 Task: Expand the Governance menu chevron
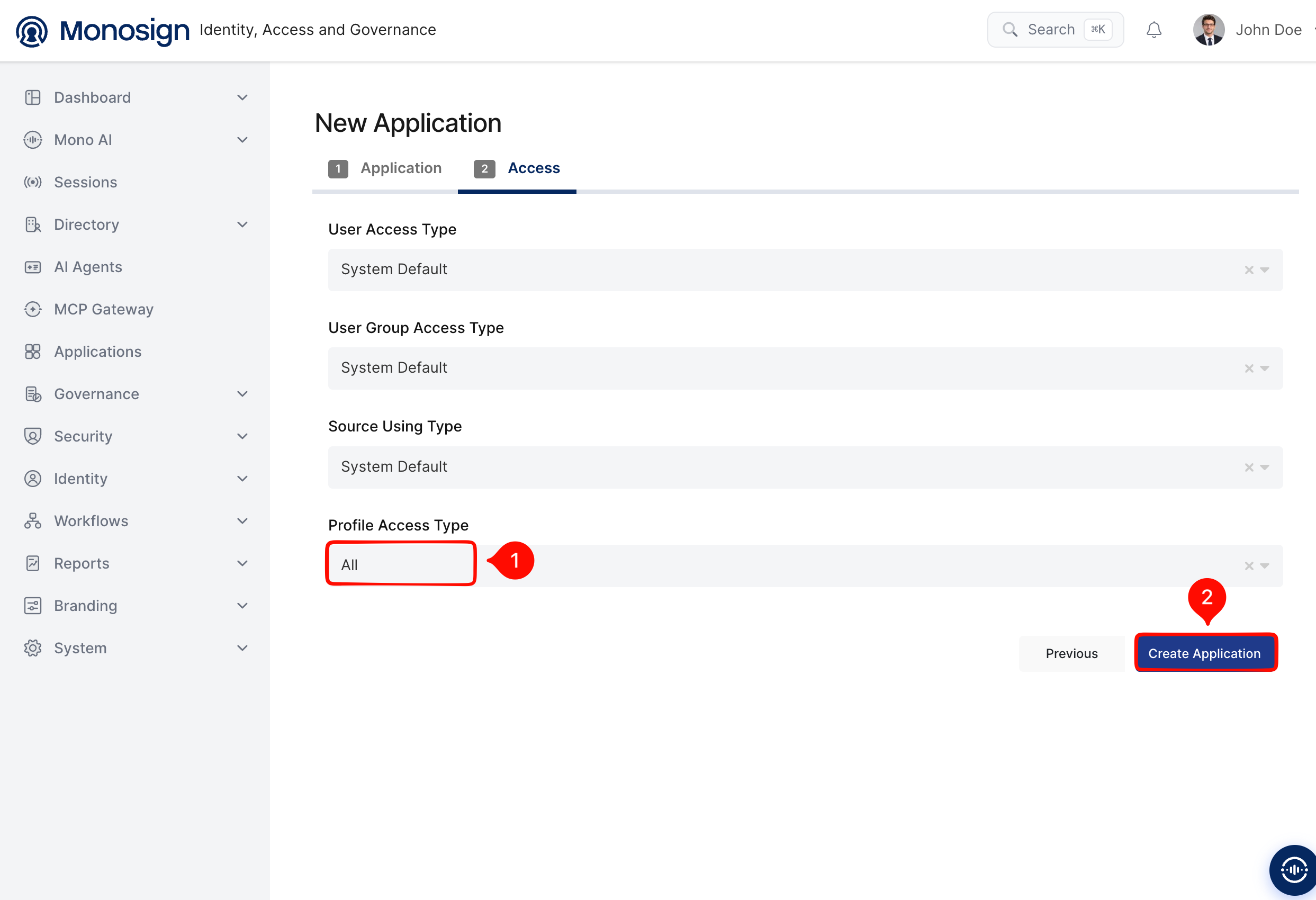pyautogui.click(x=242, y=394)
